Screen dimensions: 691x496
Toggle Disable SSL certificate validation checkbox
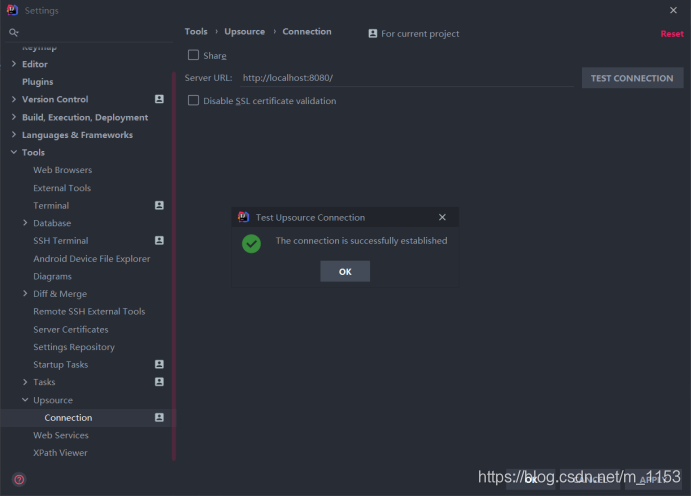click(193, 100)
